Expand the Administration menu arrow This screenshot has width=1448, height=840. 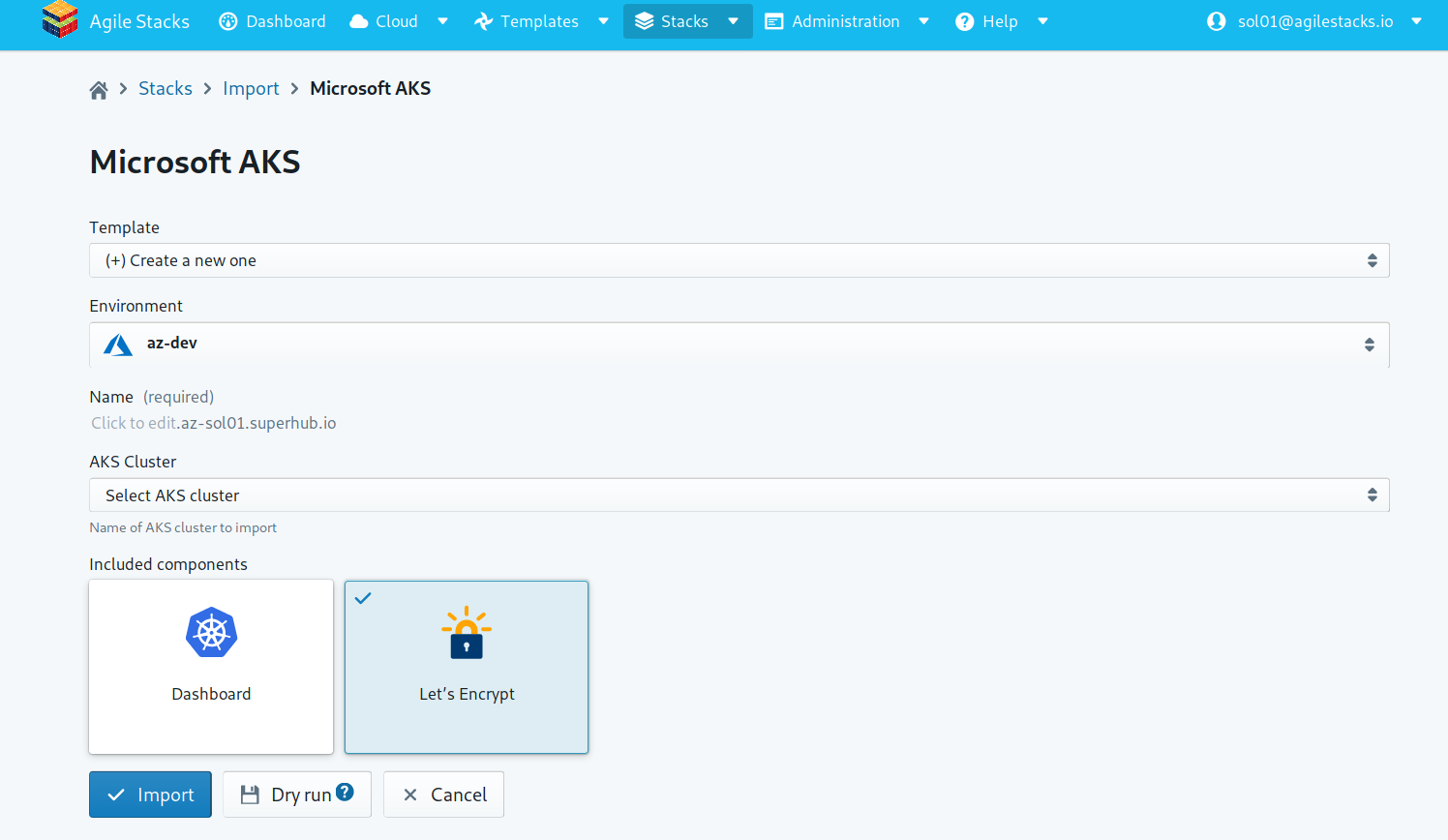923,21
